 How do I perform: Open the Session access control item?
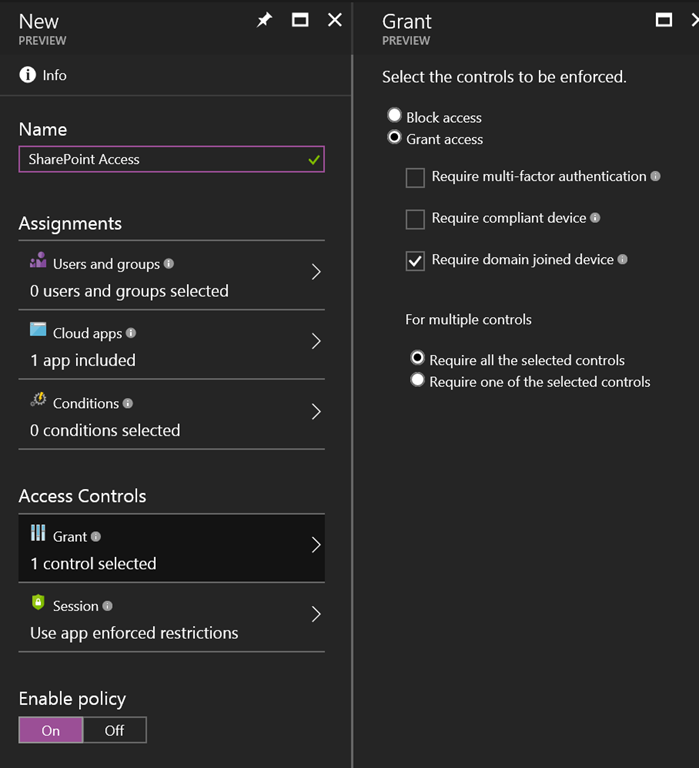pos(170,618)
